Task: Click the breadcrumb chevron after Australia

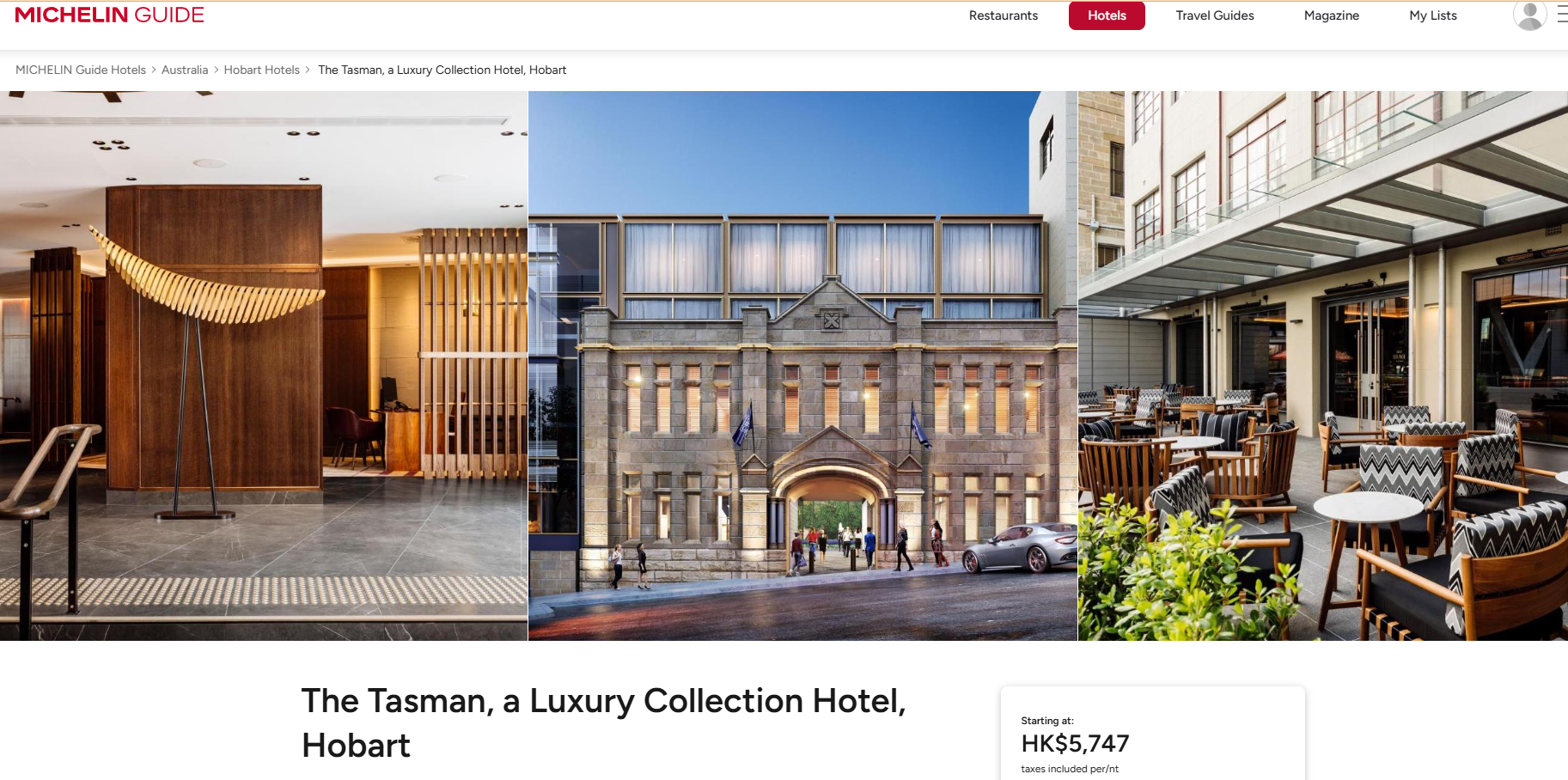Action: click(x=217, y=70)
